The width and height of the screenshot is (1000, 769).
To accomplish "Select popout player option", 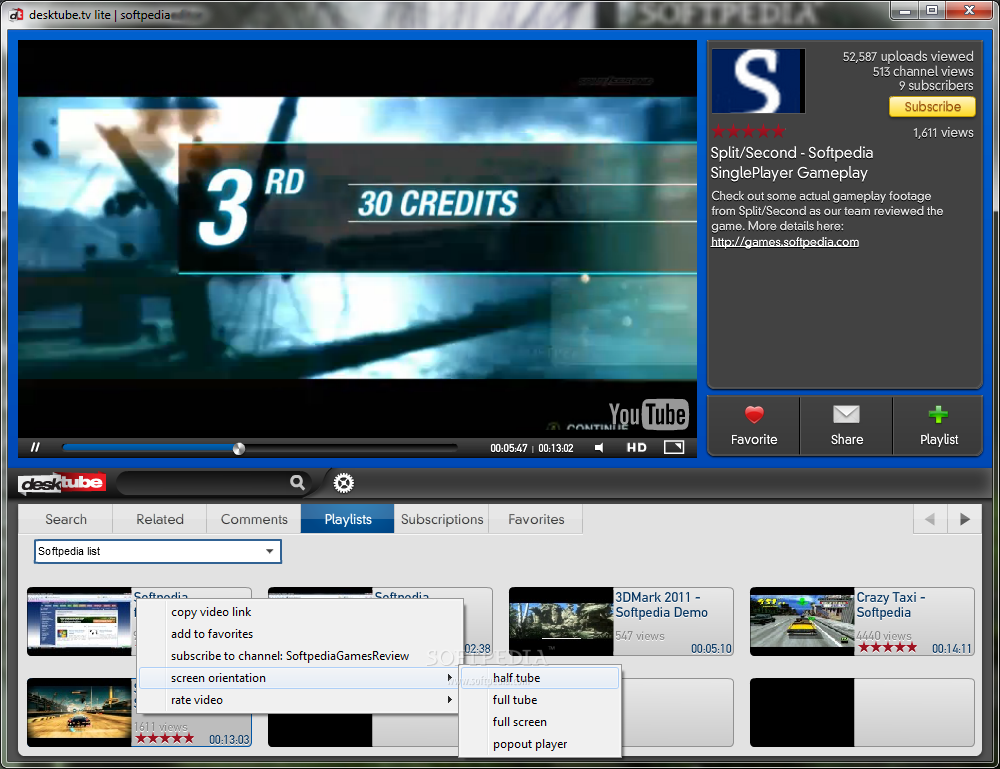I will 540,743.
